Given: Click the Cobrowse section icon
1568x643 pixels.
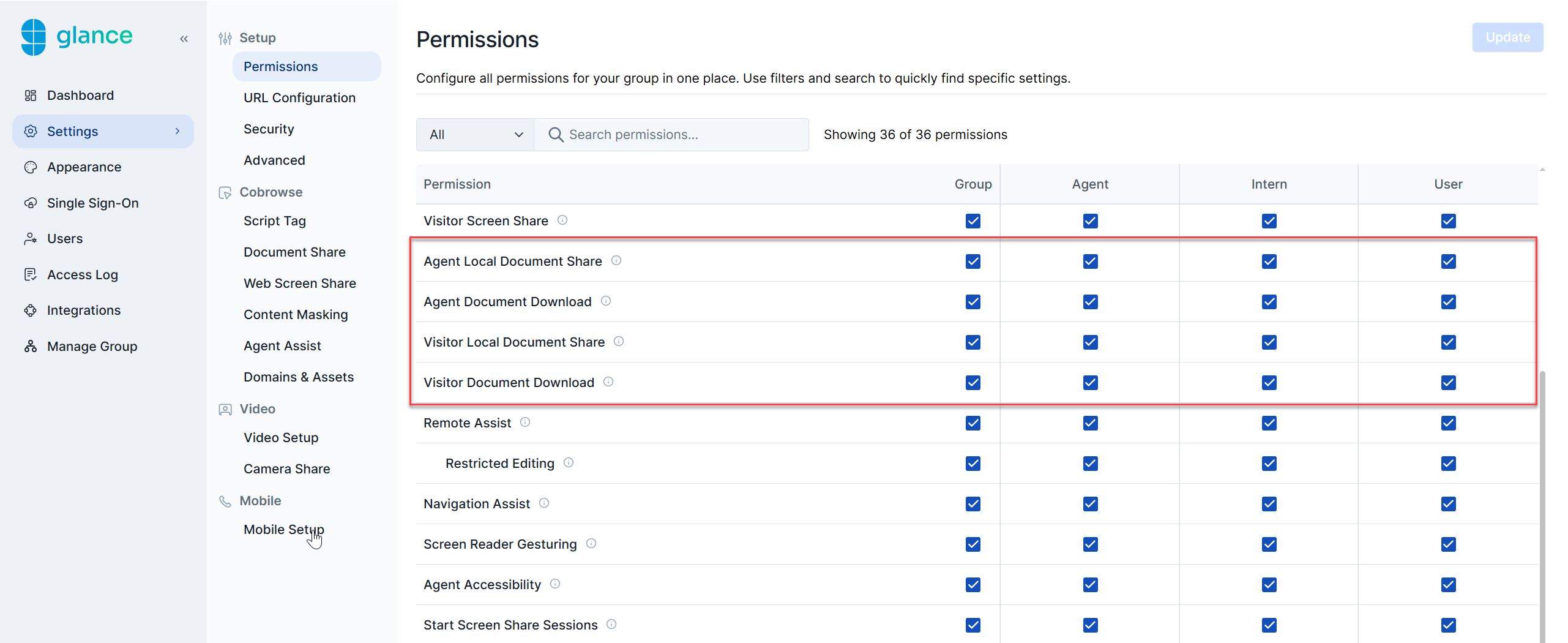Looking at the screenshot, I should click(225, 192).
